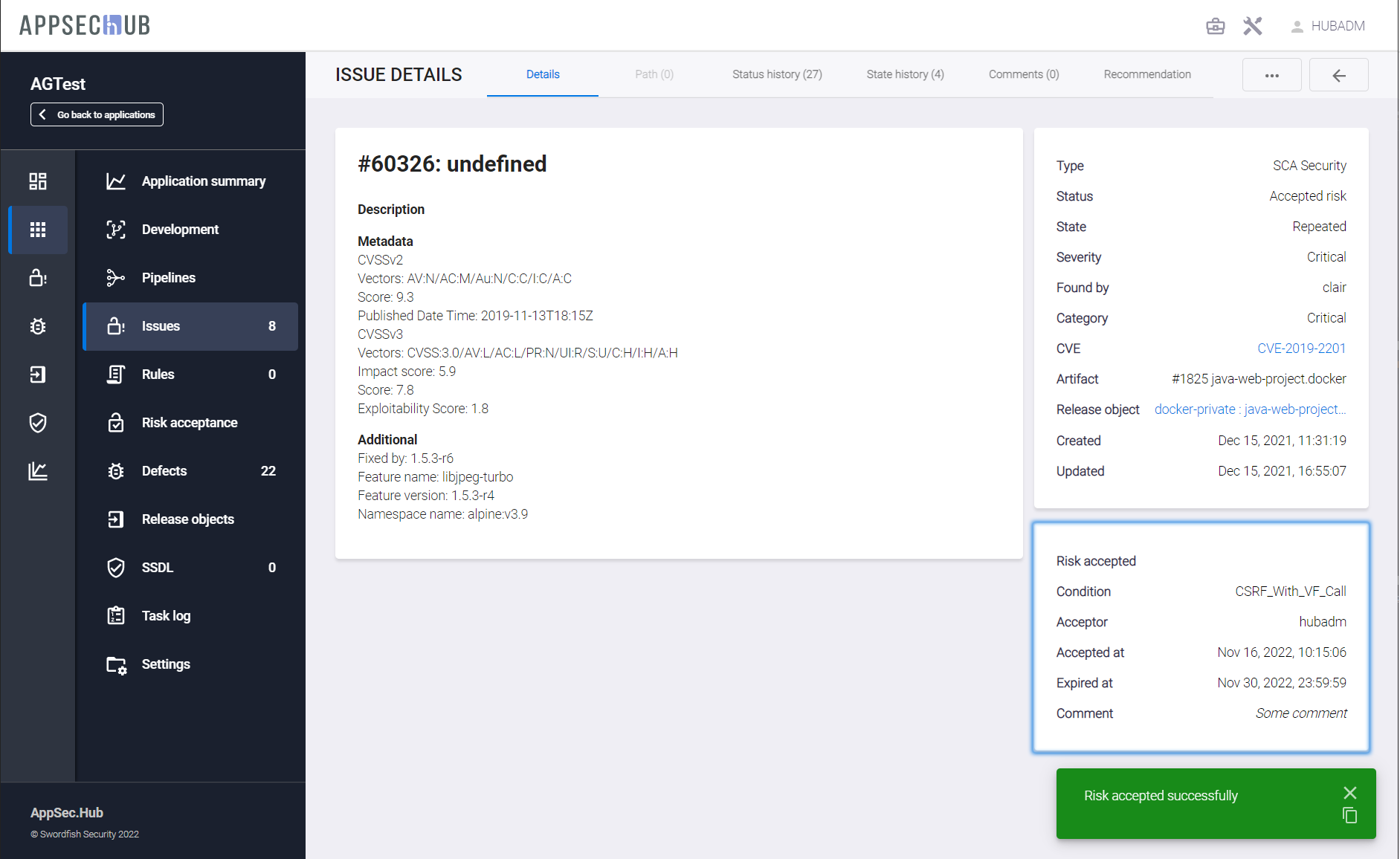1400x859 pixels.
Task: Open the three-dots more actions menu
Action: coord(1271,75)
